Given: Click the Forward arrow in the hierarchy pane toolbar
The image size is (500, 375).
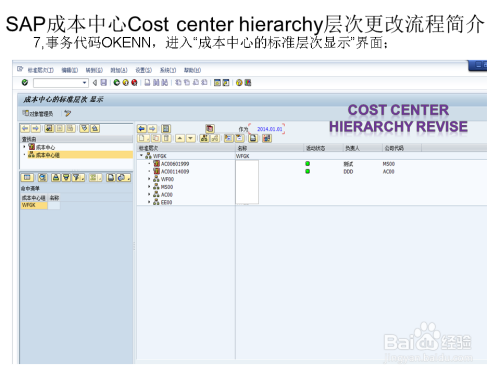Looking at the screenshot, I should (x=152, y=129).
